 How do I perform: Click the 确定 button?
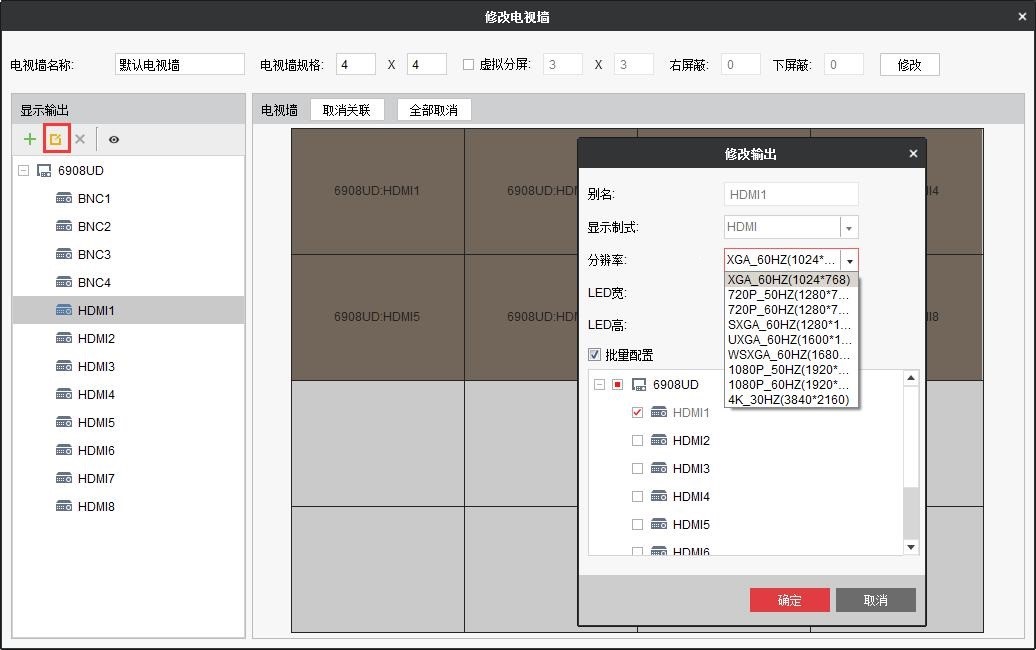(x=789, y=600)
